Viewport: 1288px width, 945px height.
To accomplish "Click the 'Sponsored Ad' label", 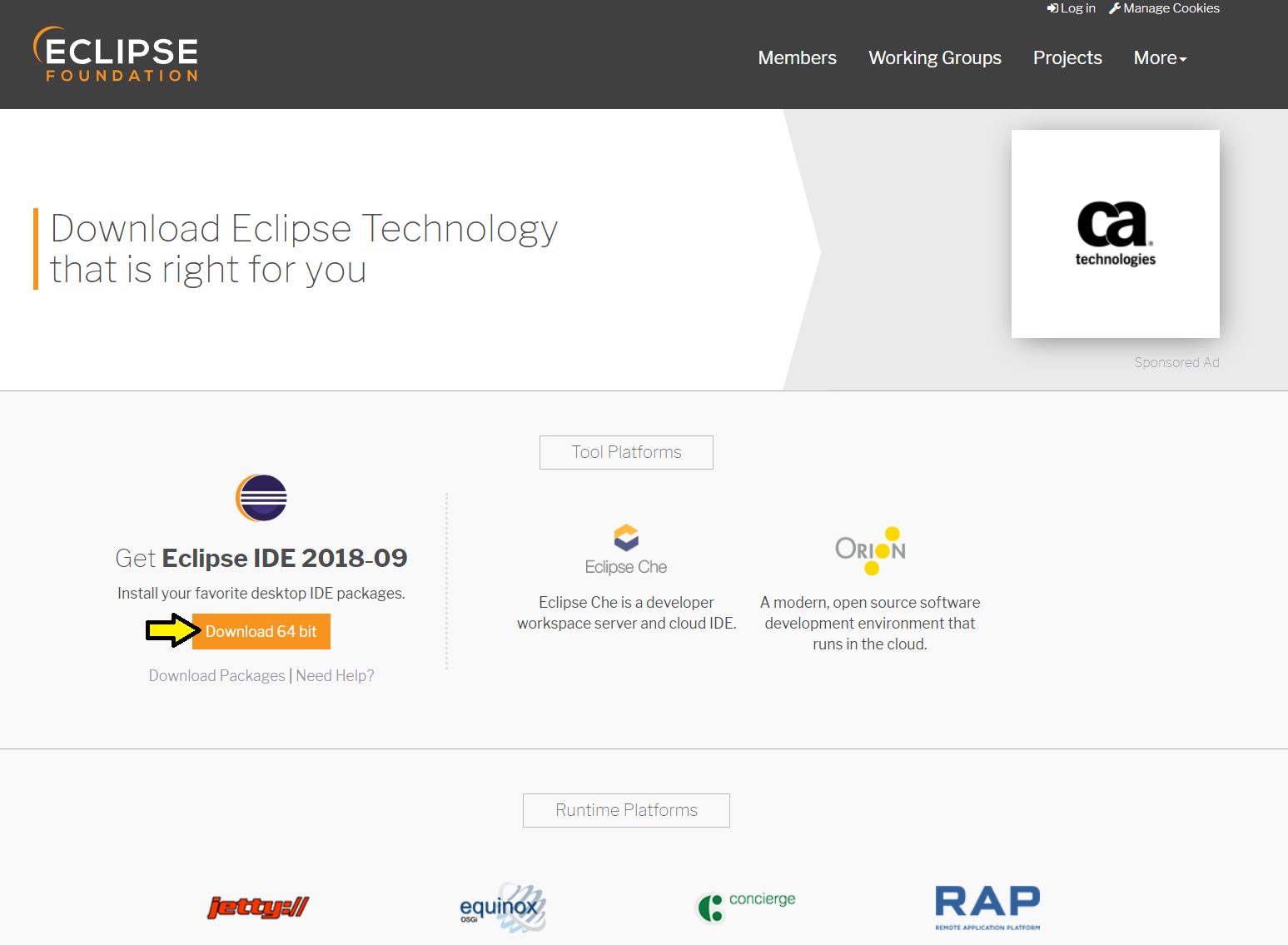I will click(1176, 362).
